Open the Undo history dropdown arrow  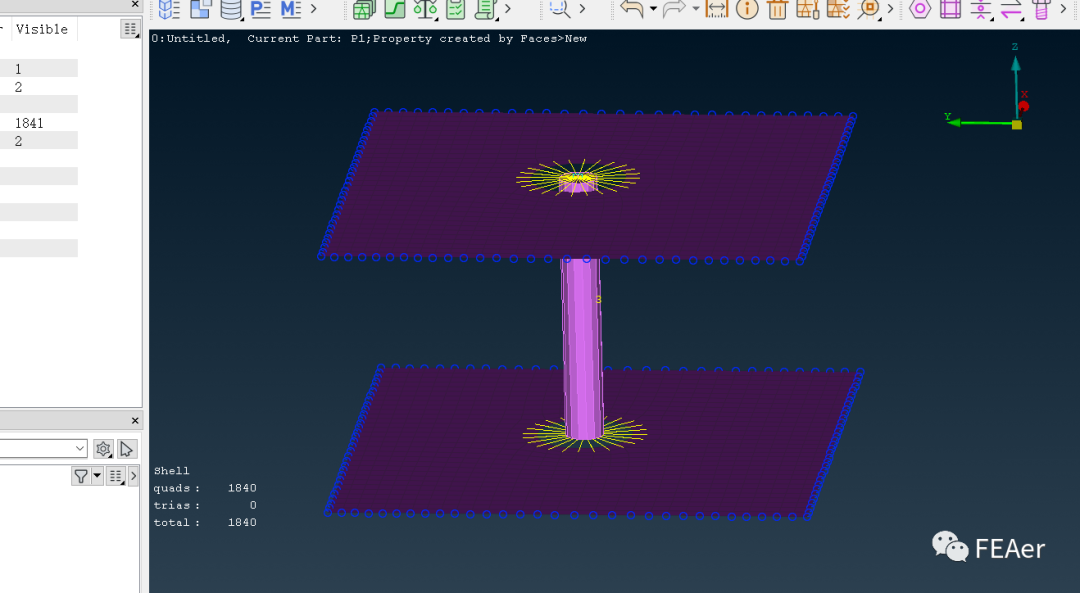click(x=653, y=9)
